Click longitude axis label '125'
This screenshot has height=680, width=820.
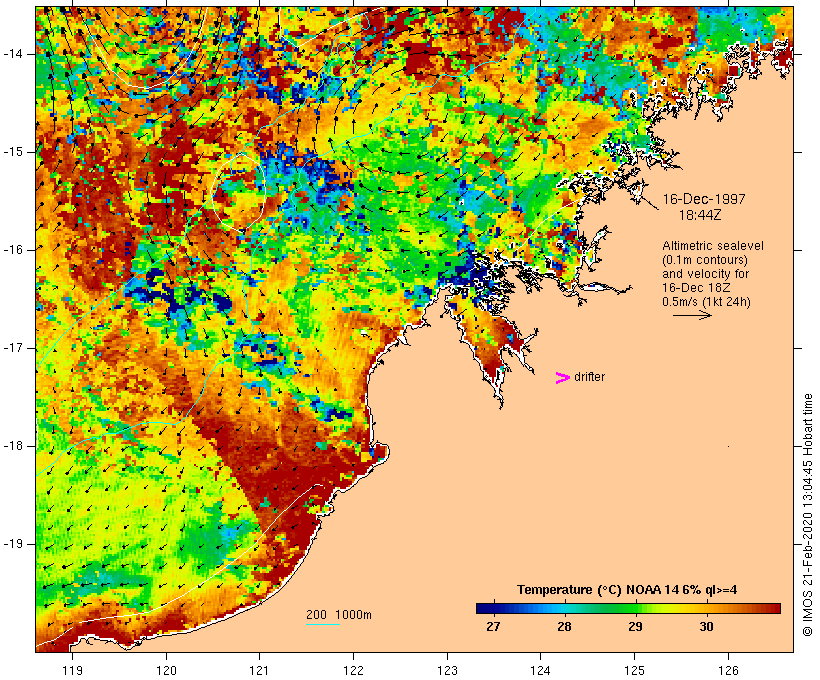(634, 670)
